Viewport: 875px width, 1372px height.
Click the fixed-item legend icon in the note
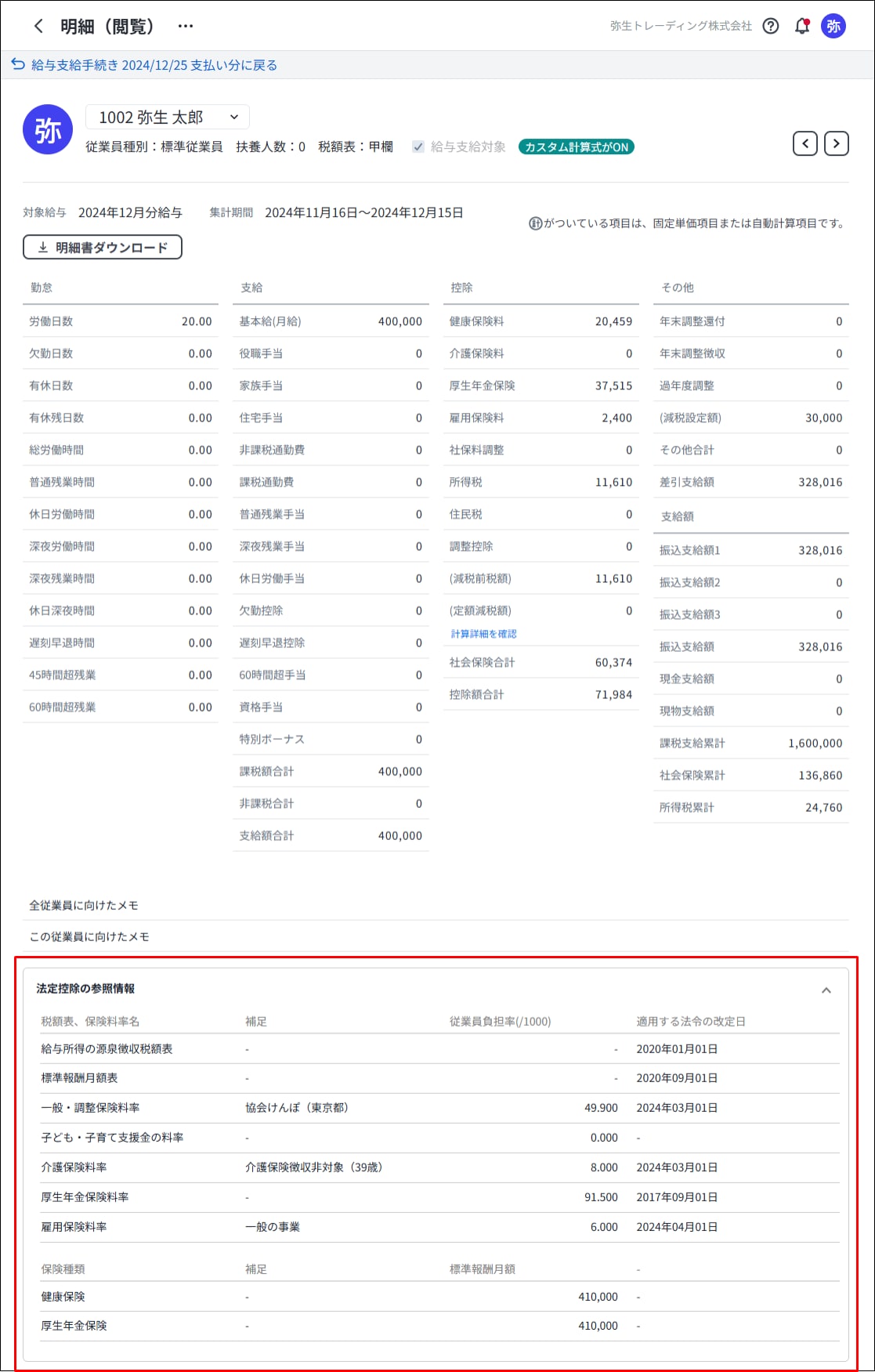[535, 224]
